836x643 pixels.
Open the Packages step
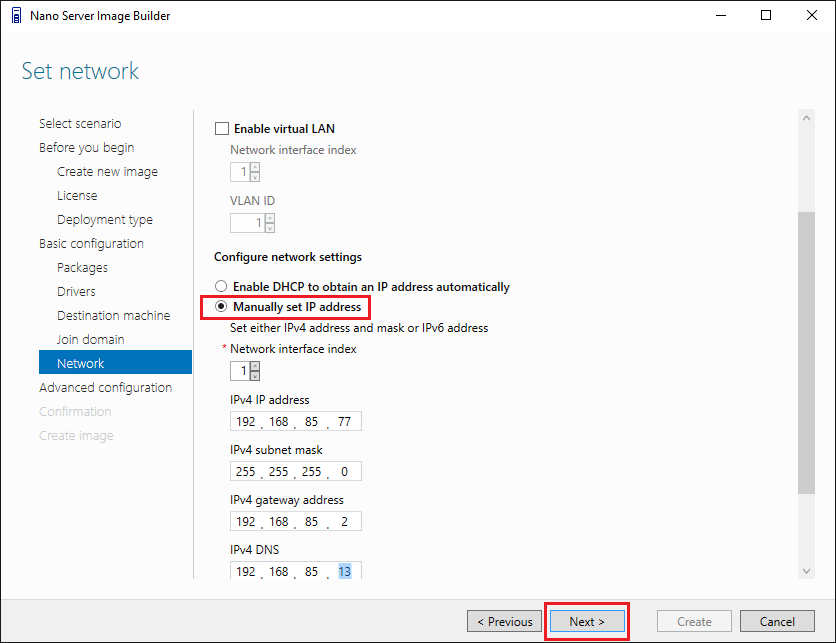pyautogui.click(x=82, y=267)
